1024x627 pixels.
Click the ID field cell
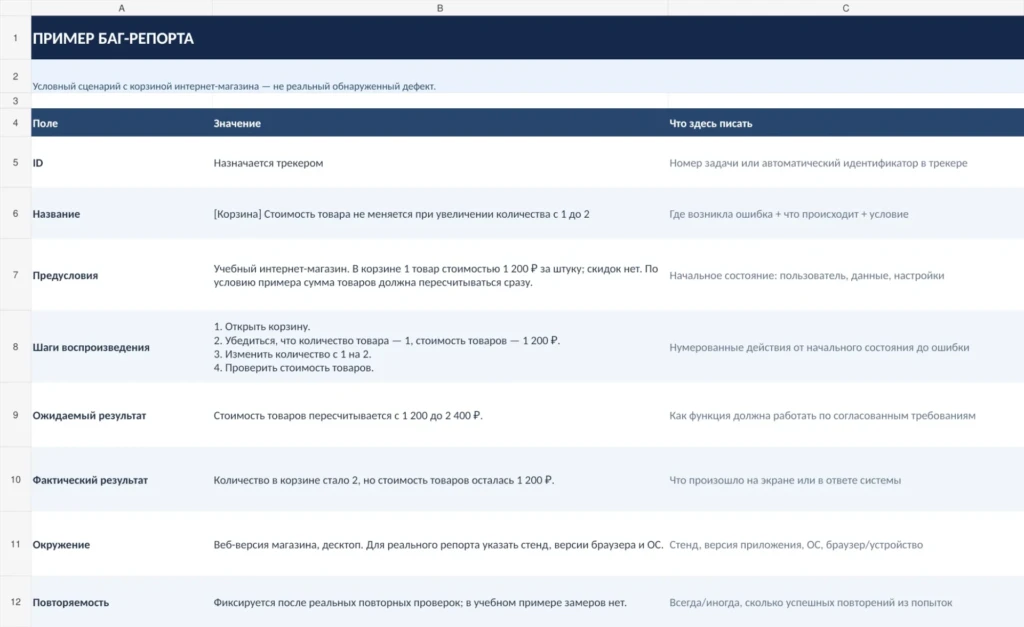pos(121,163)
